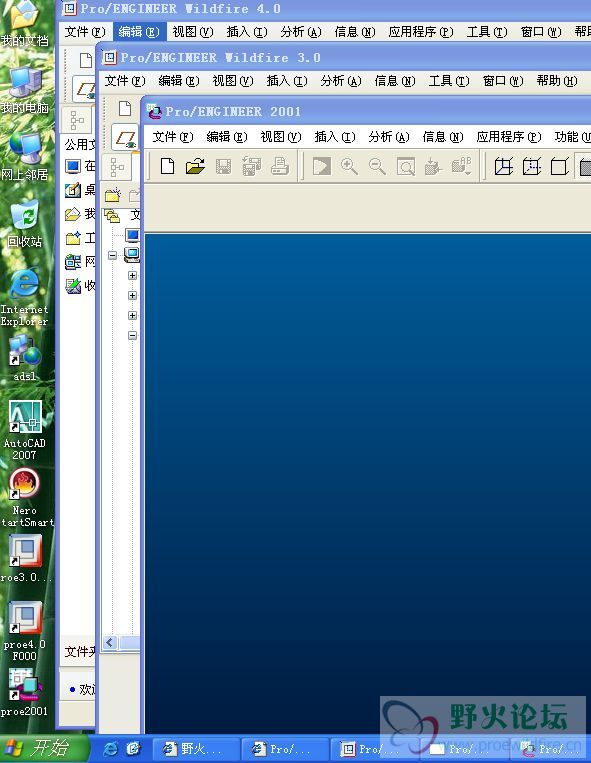Open 窗口(W) menu in Wildfire 3.0
Image resolution: width=591 pixels, height=763 pixels.
click(503, 80)
